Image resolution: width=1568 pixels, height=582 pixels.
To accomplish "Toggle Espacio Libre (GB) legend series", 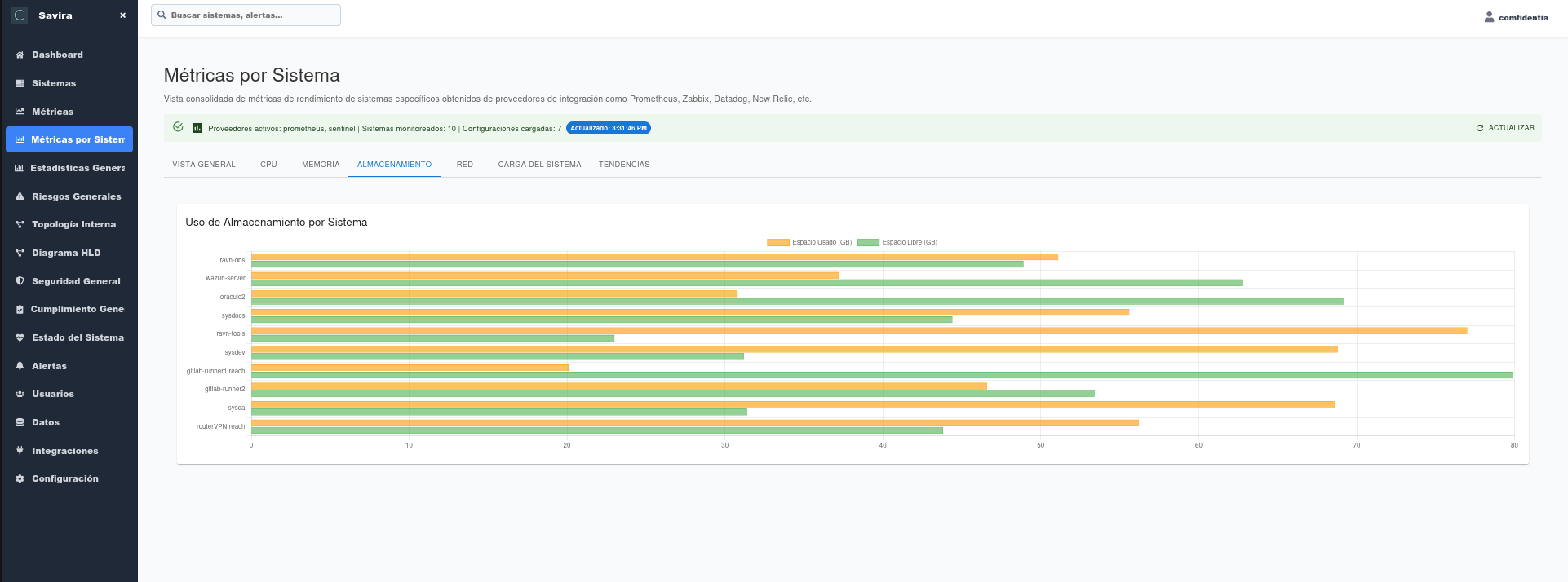I will tap(897, 242).
